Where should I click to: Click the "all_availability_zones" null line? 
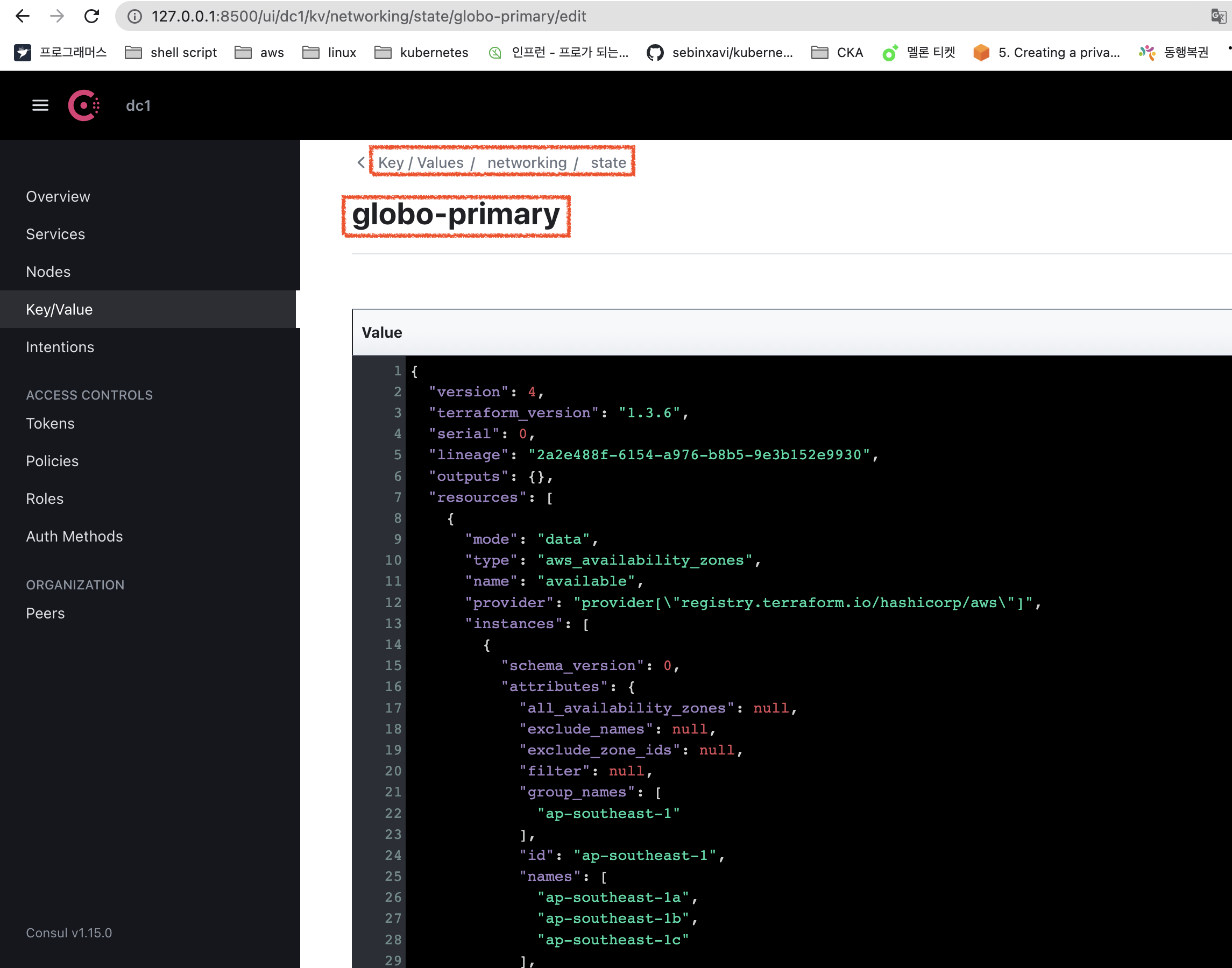coord(657,708)
